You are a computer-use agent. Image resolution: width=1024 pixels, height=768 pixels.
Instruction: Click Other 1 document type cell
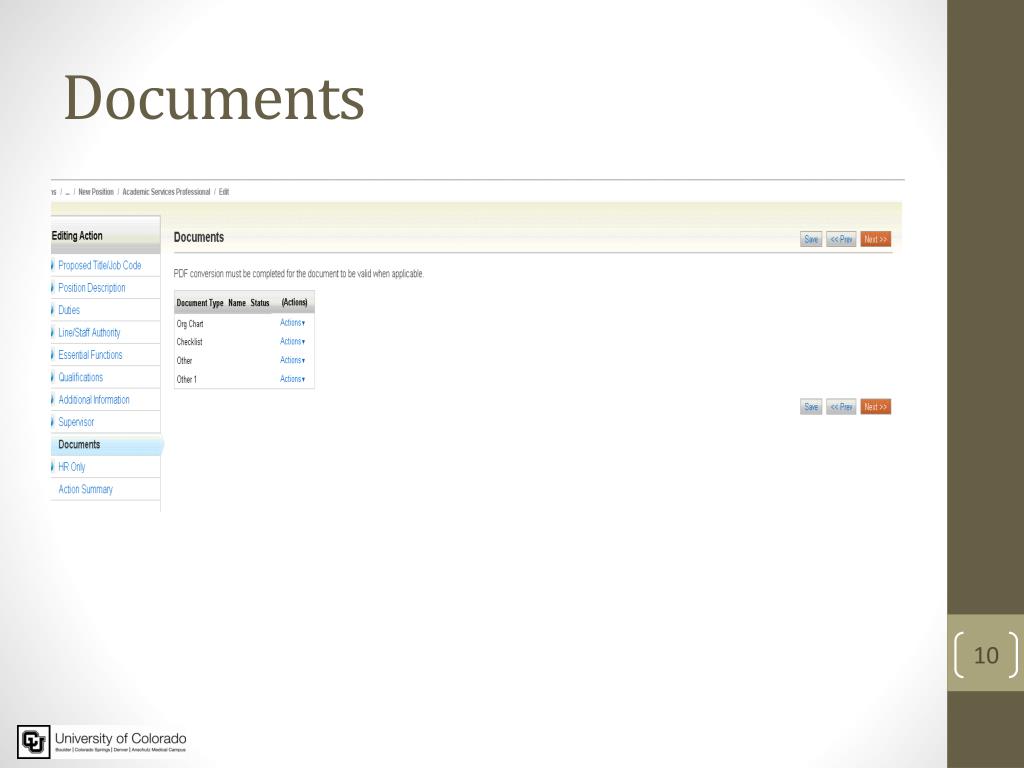tap(186, 379)
